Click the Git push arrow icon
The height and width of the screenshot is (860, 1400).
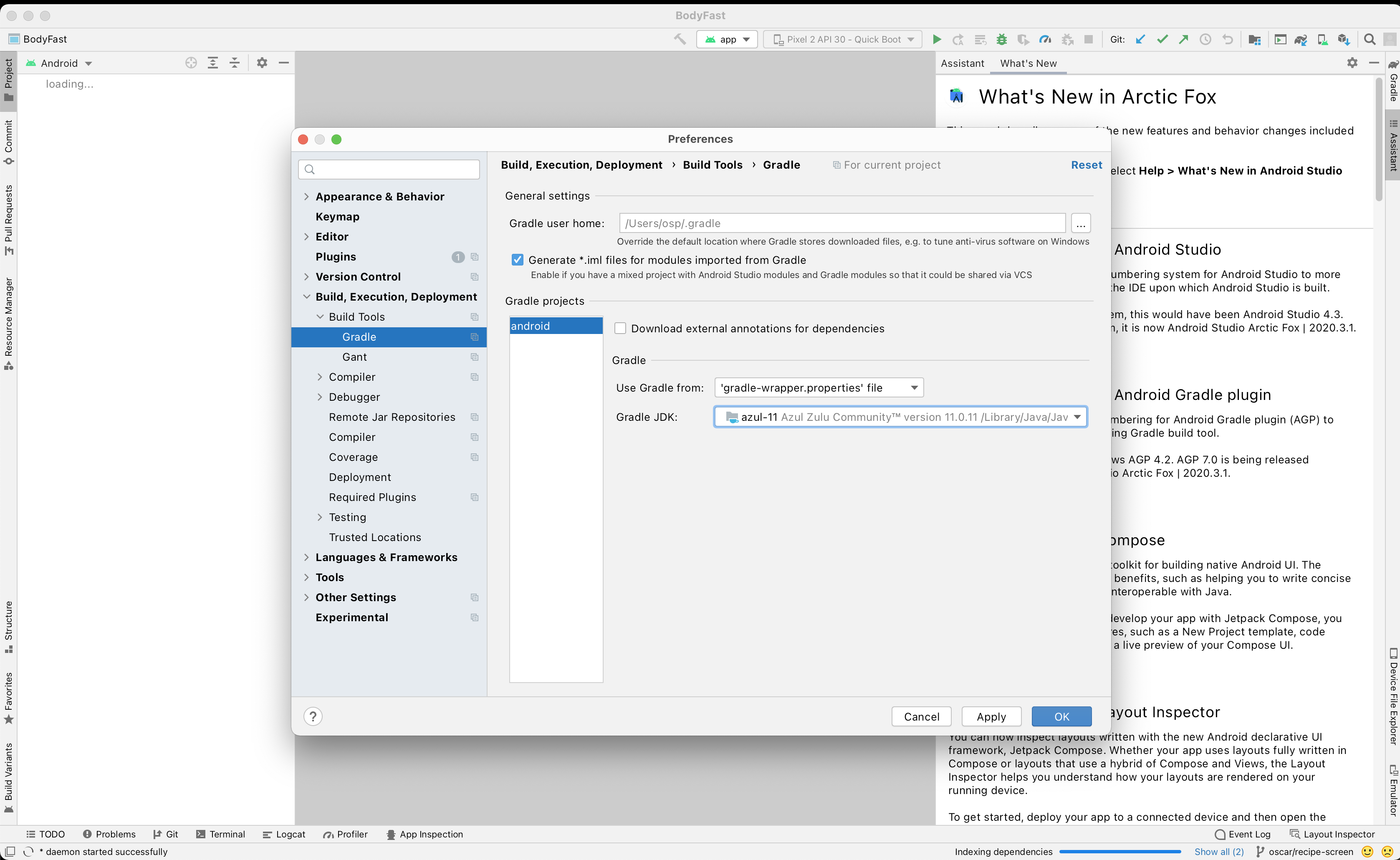tap(1184, 39)
